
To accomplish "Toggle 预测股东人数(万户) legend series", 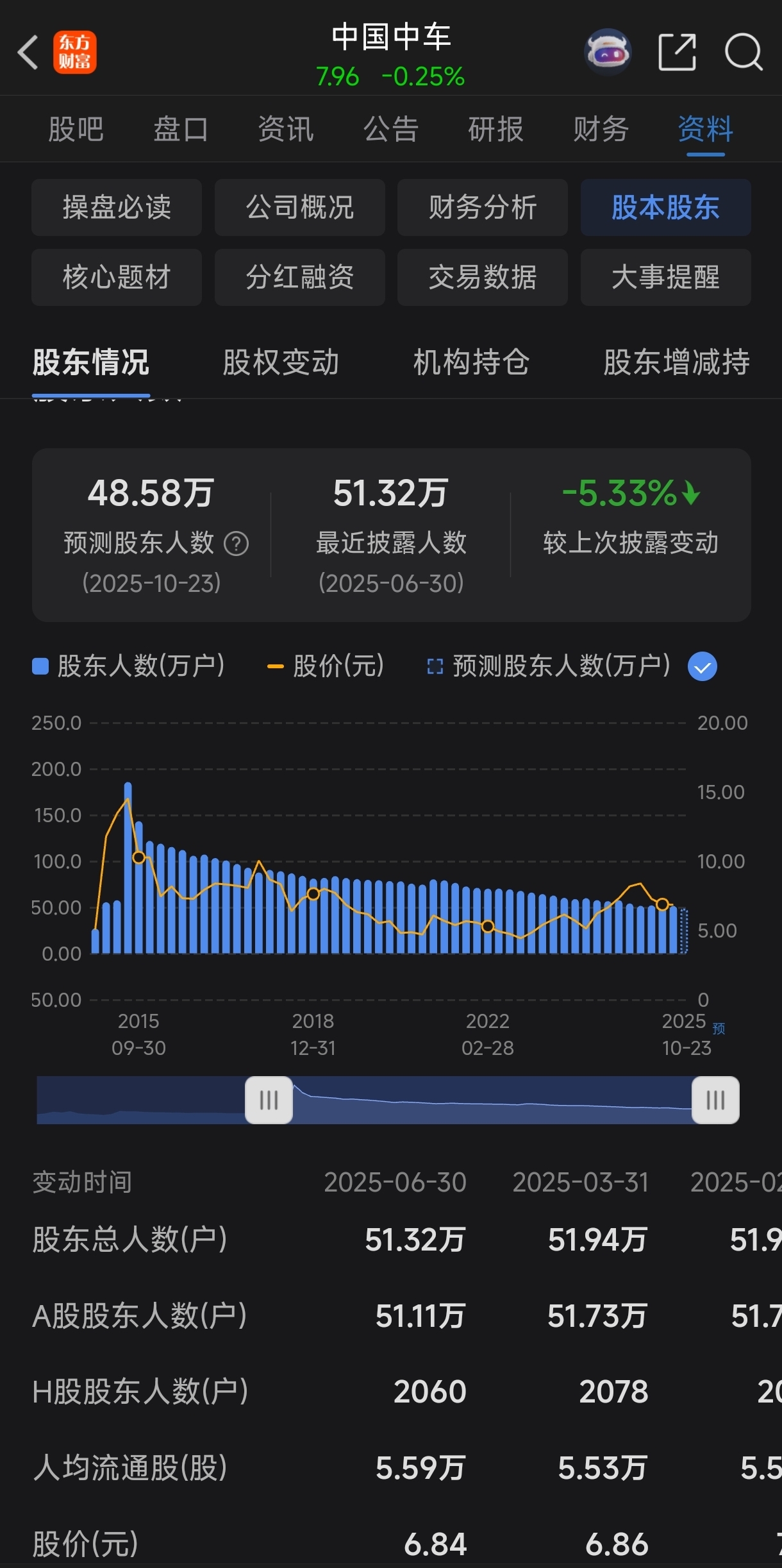I will point(549,666).
